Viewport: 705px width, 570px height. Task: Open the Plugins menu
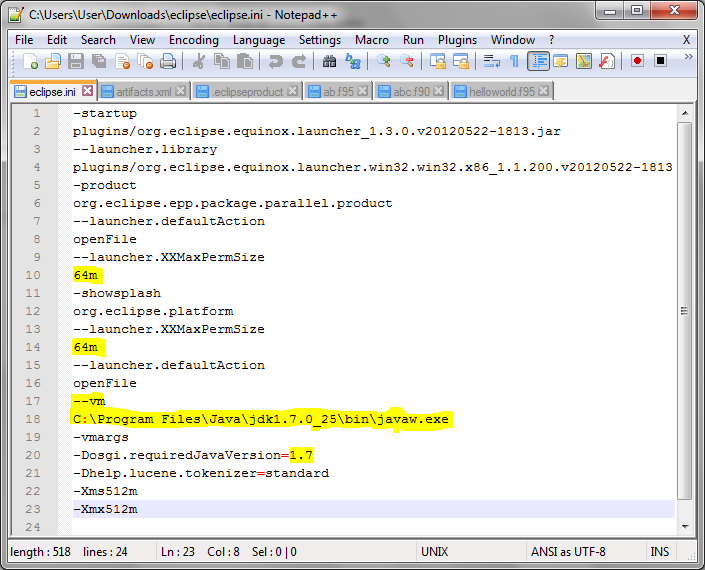(x=457, y=40)
